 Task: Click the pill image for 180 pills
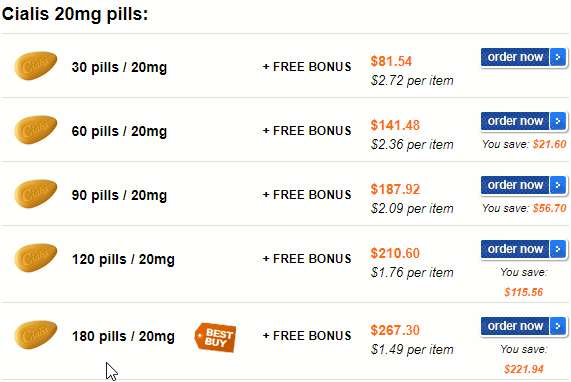point(36,335)
